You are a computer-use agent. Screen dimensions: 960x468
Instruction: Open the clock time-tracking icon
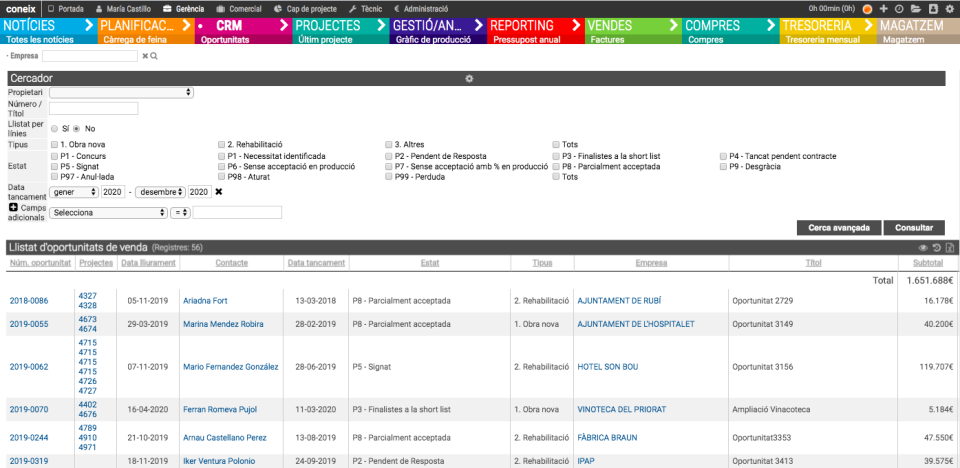[x=898, y=8]
